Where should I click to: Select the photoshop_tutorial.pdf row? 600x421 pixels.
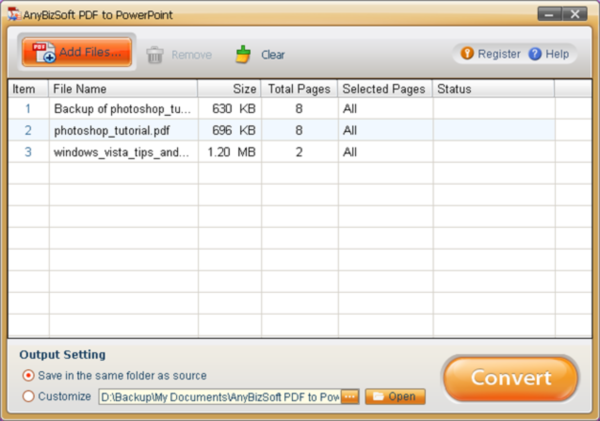tap(120, 130)
